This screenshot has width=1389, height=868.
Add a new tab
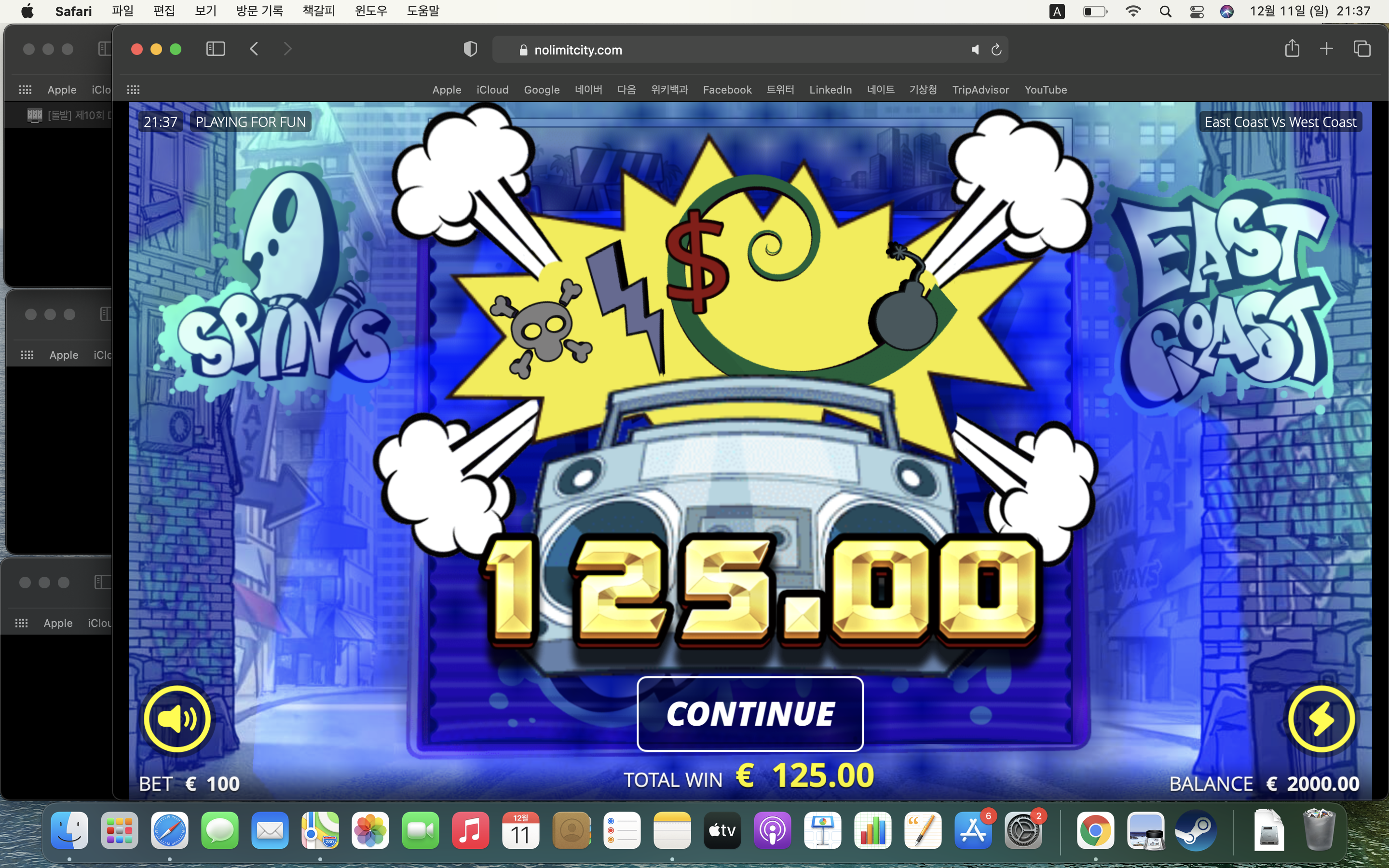click(x=1326, y=49)
